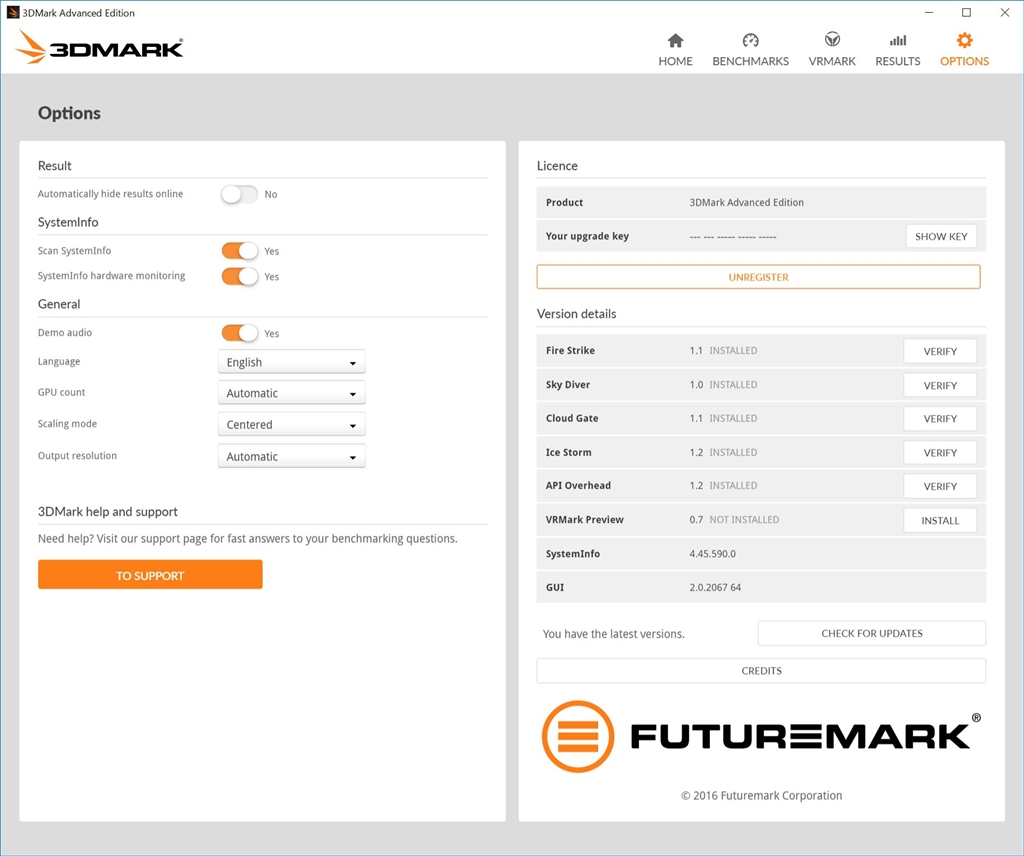1024x856 pixels.
Task: Expand the Output resolution dropdown
Action: point(291,456)
